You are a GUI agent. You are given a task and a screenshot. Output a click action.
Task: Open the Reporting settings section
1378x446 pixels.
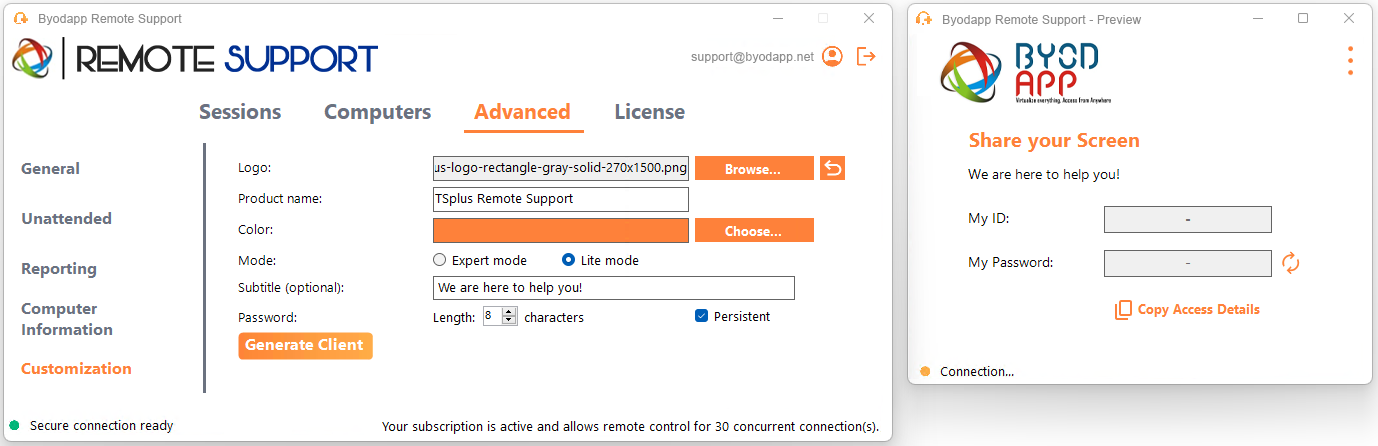(x=59, y=269)
